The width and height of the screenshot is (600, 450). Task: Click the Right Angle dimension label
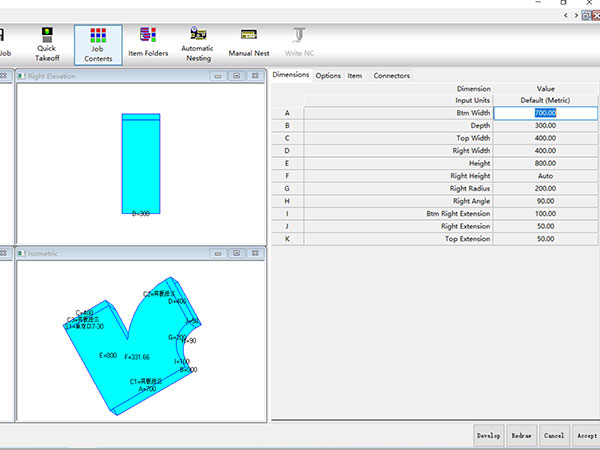[x=471, y=201]
